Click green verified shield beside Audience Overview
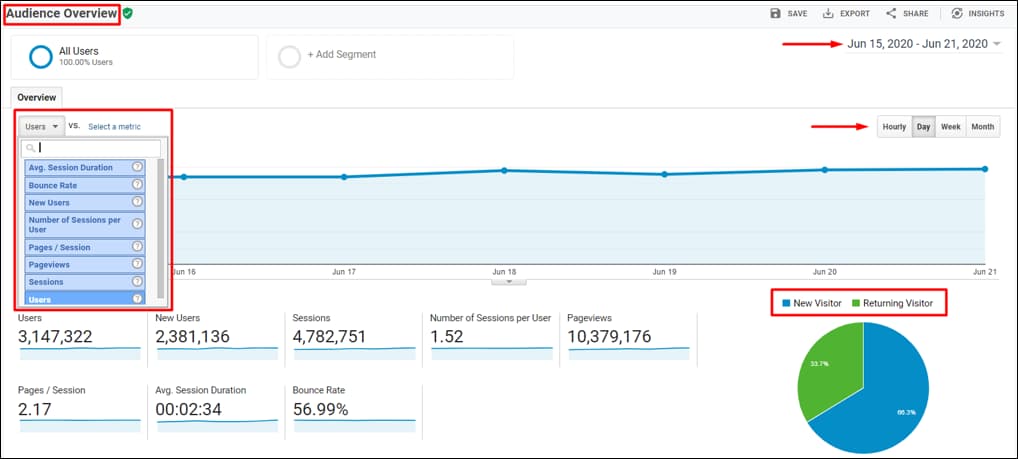Image resolution: width=1018 pixels, height=459 pixels. 128,13
